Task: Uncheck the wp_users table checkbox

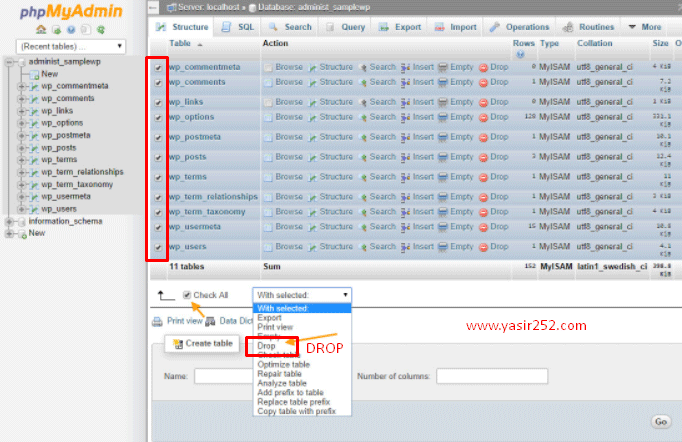Action: [158, 247]
